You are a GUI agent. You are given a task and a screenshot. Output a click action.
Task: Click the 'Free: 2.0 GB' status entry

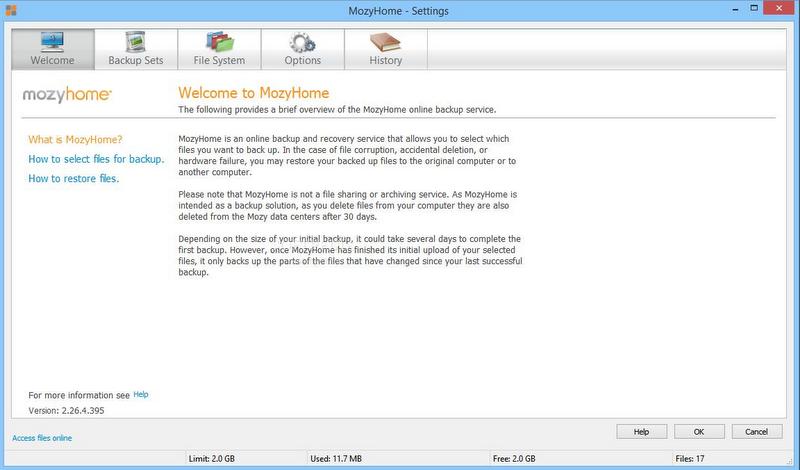point(514,459)
